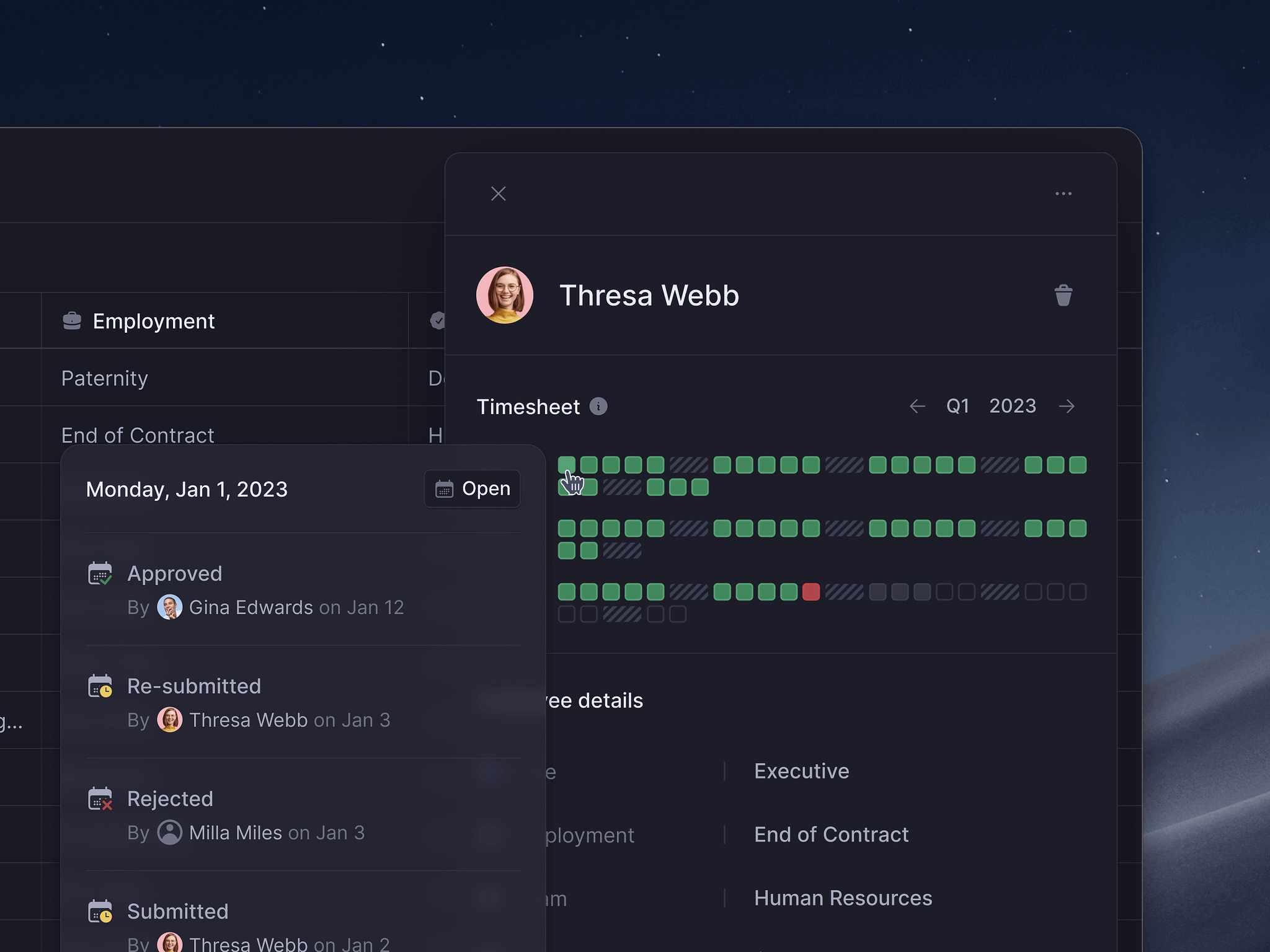Click the briefcase Employment icon
Viewport: 1270px width, 952px height.
[72, 321]
